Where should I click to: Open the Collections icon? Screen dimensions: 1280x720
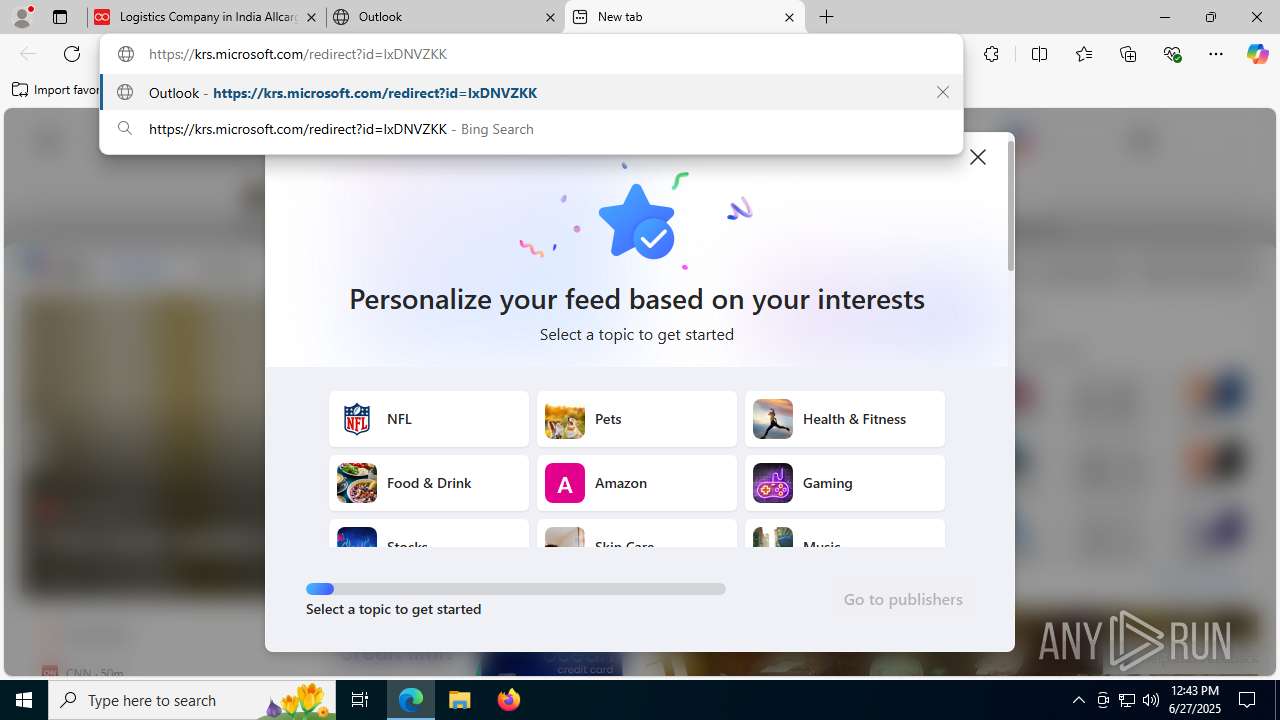pos(1128,54)
